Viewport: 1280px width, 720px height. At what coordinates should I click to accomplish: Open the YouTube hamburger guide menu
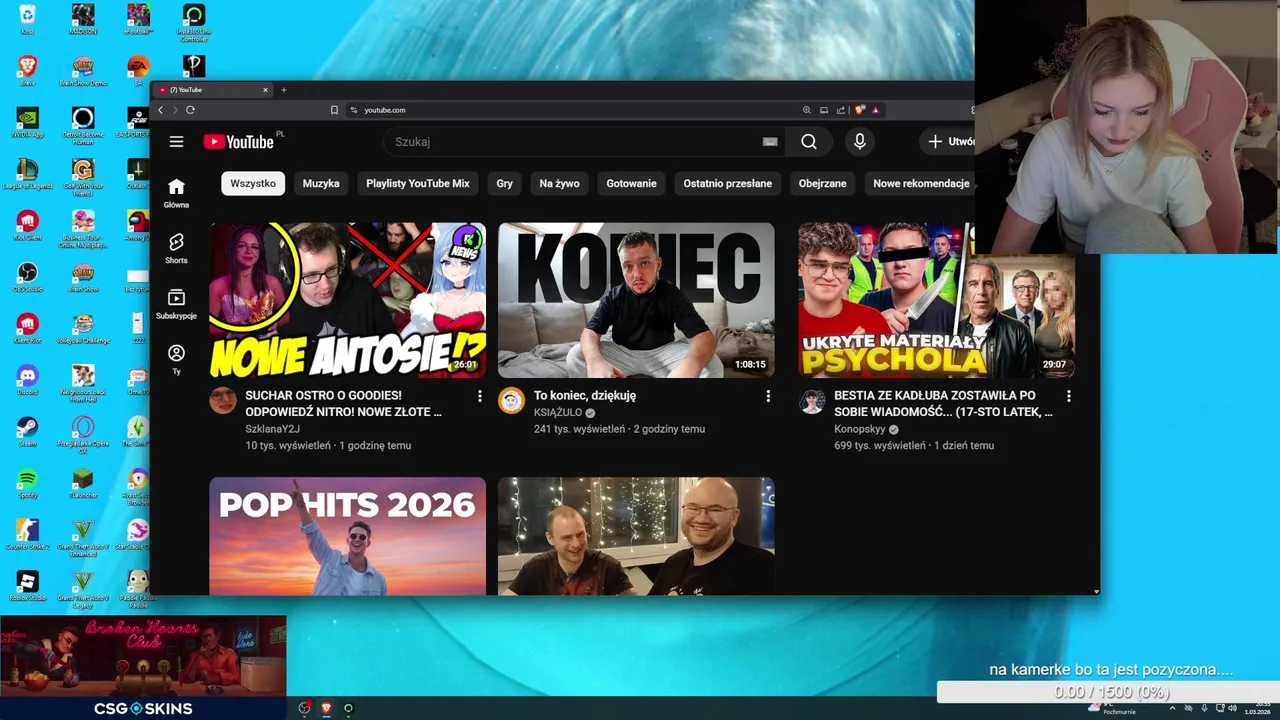(x=176, y=142)
